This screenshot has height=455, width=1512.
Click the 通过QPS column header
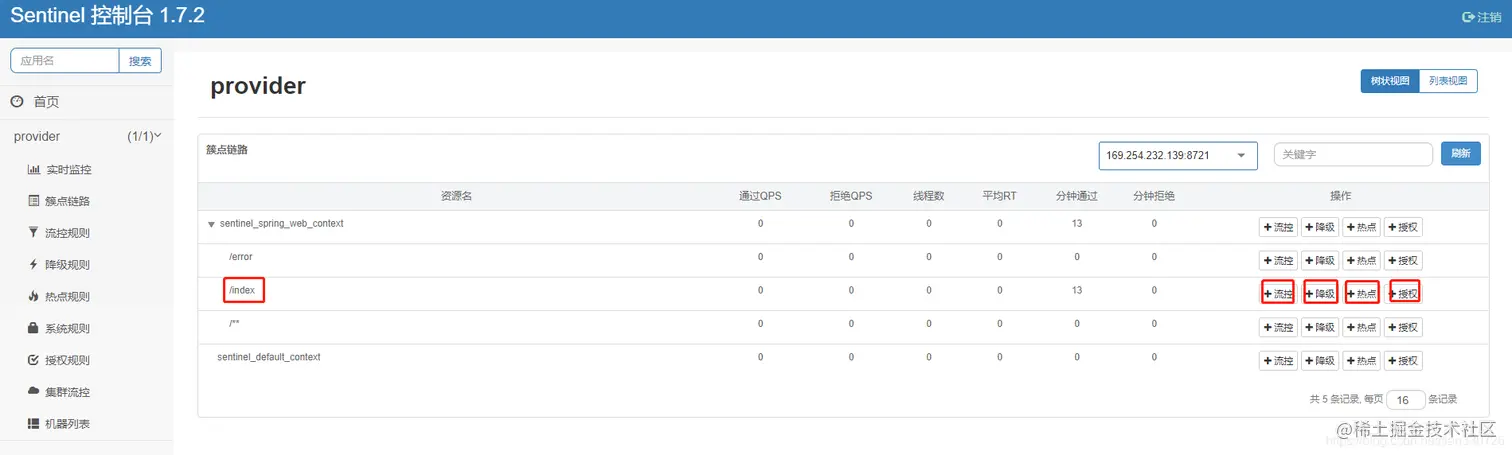point(760,196)
